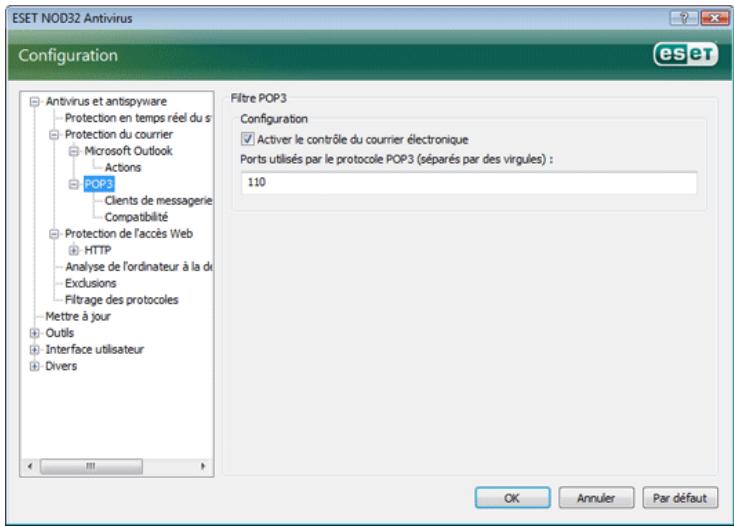Click the horizontal scrollbar thumb in tree

tap(91, 467)
